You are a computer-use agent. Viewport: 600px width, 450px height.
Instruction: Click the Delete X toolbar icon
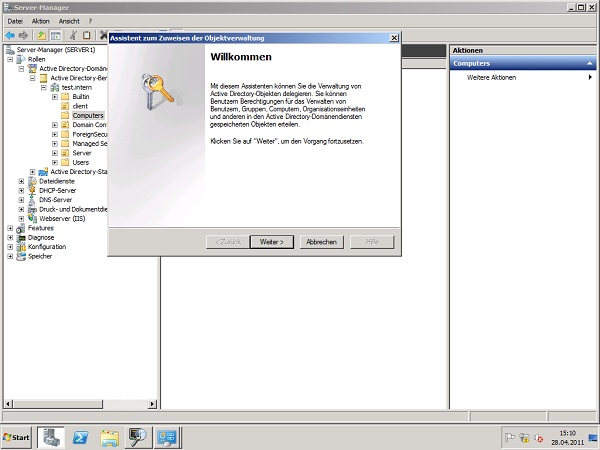coord(103,36)
